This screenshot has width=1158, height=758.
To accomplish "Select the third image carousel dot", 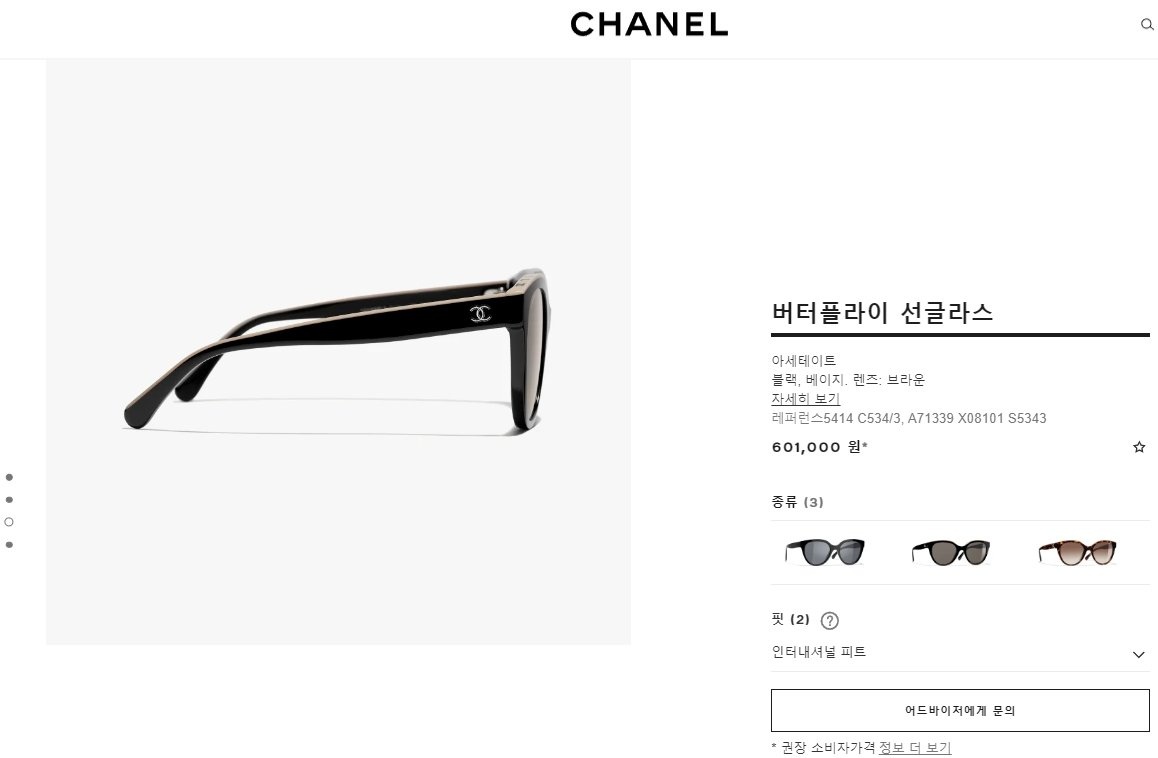I will (9, 522).
